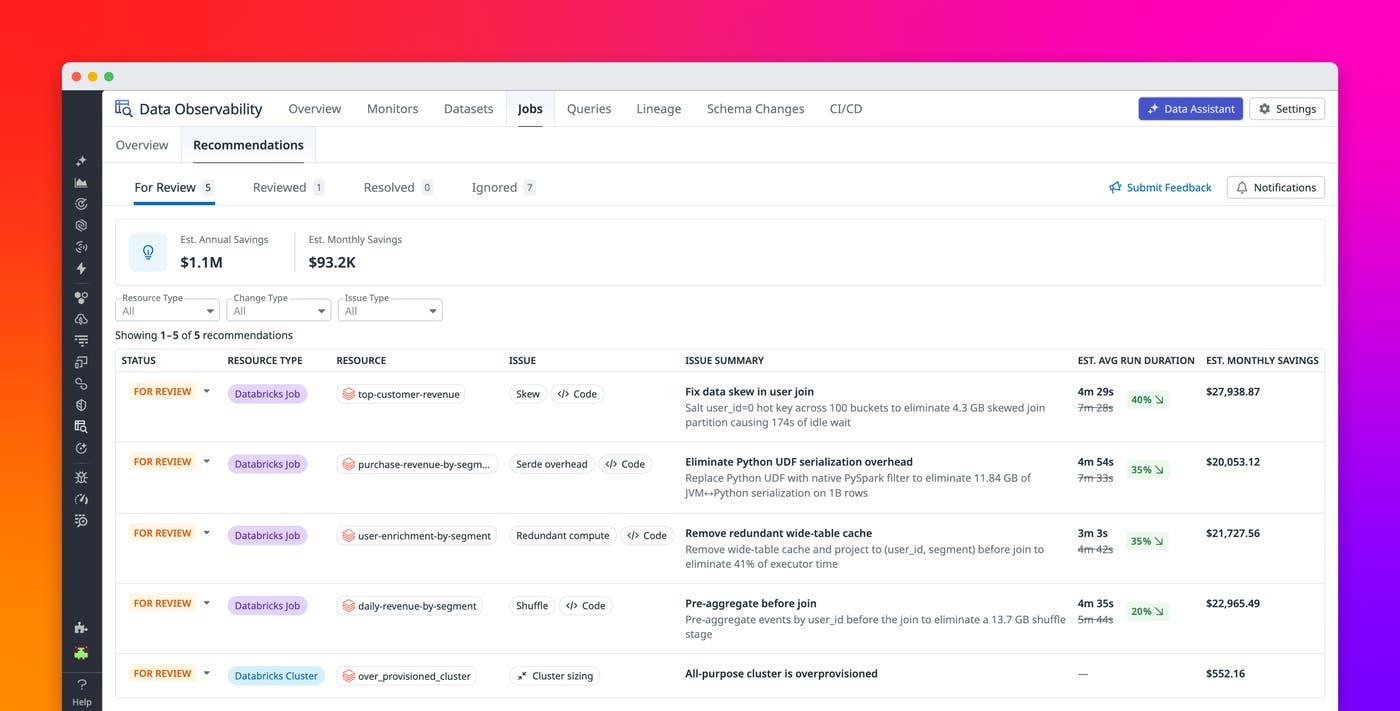This screenshot has height=711, width=1400.
Task: Click the megaphone icon beside Submit Feedback
Action: tap(1115, 187)
